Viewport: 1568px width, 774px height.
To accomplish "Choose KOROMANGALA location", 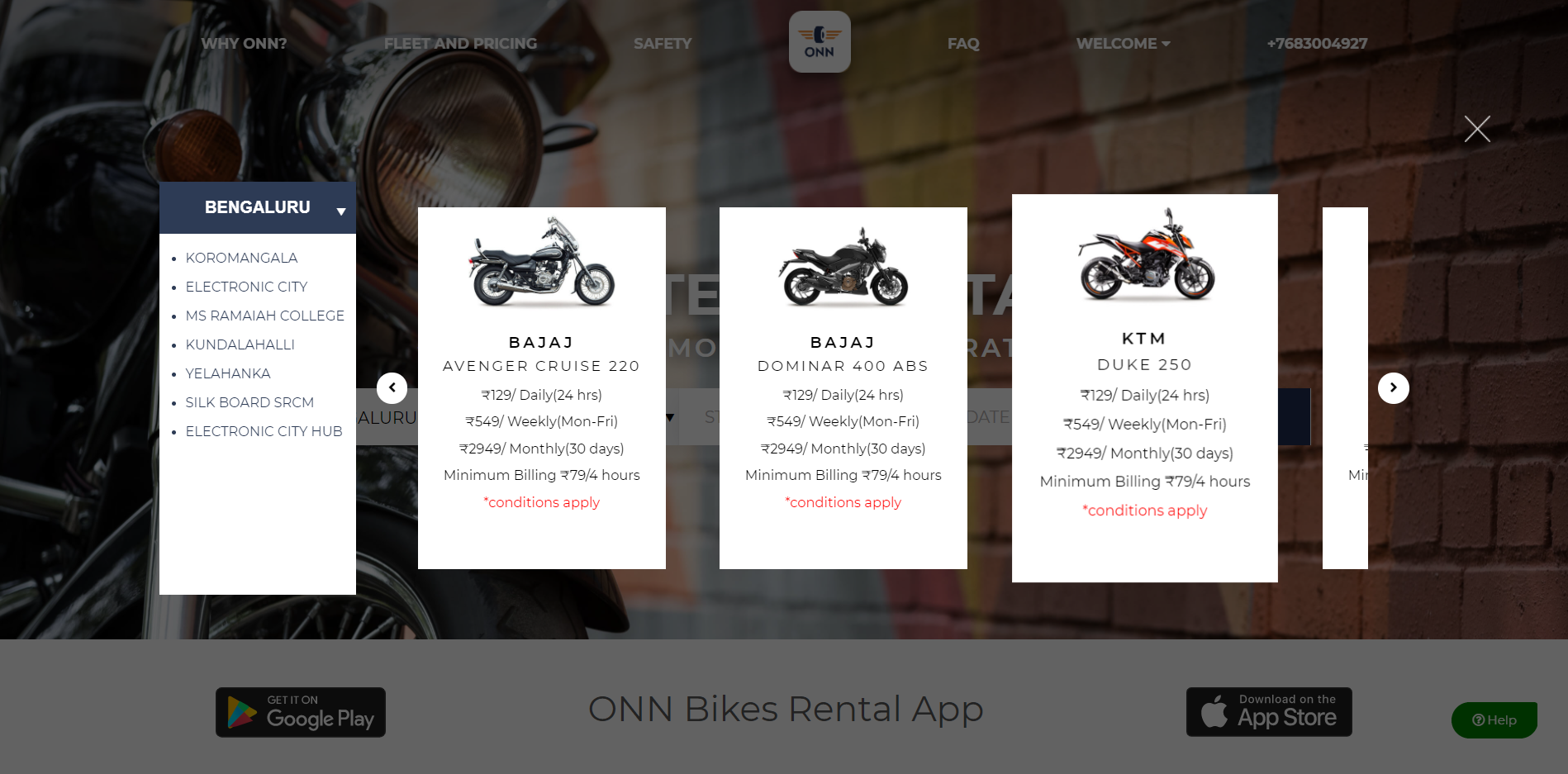I will (x=241, y=258).
